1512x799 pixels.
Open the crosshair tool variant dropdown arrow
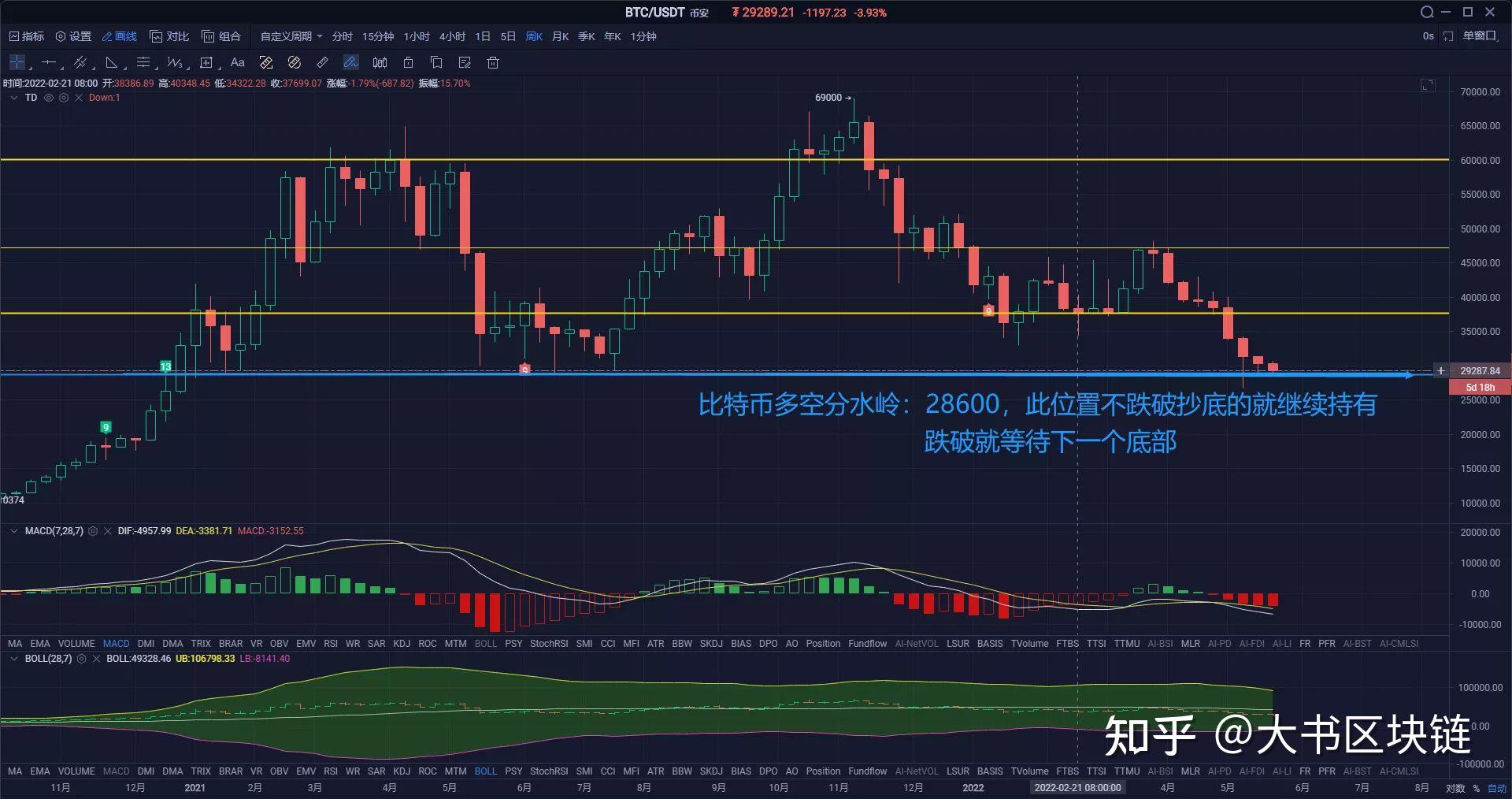pos(31,70)
